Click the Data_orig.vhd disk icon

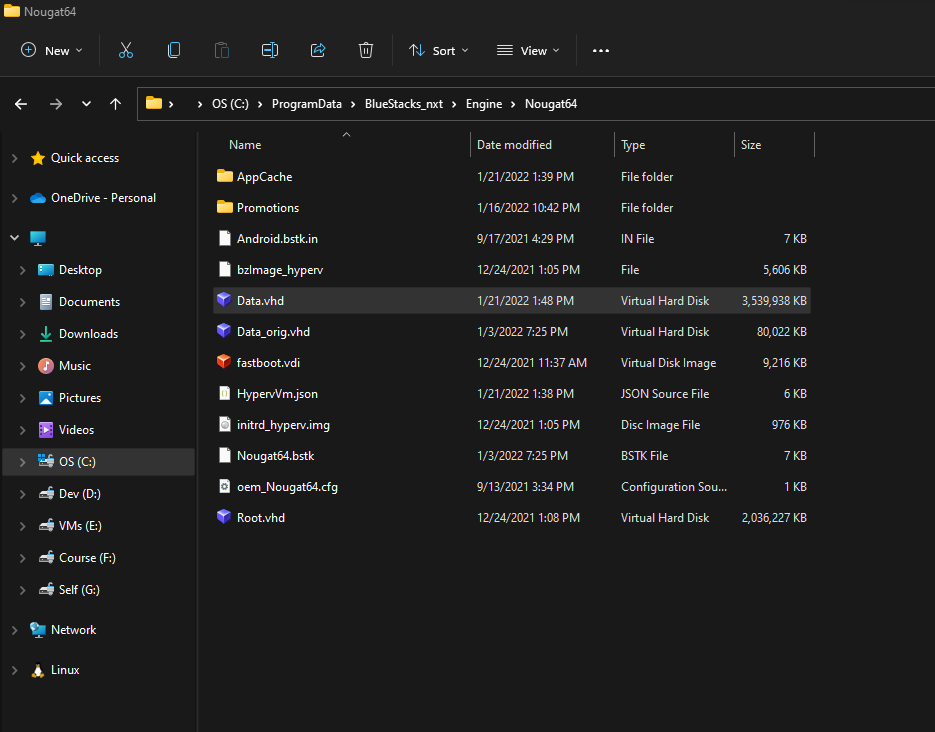pos(224,330)
